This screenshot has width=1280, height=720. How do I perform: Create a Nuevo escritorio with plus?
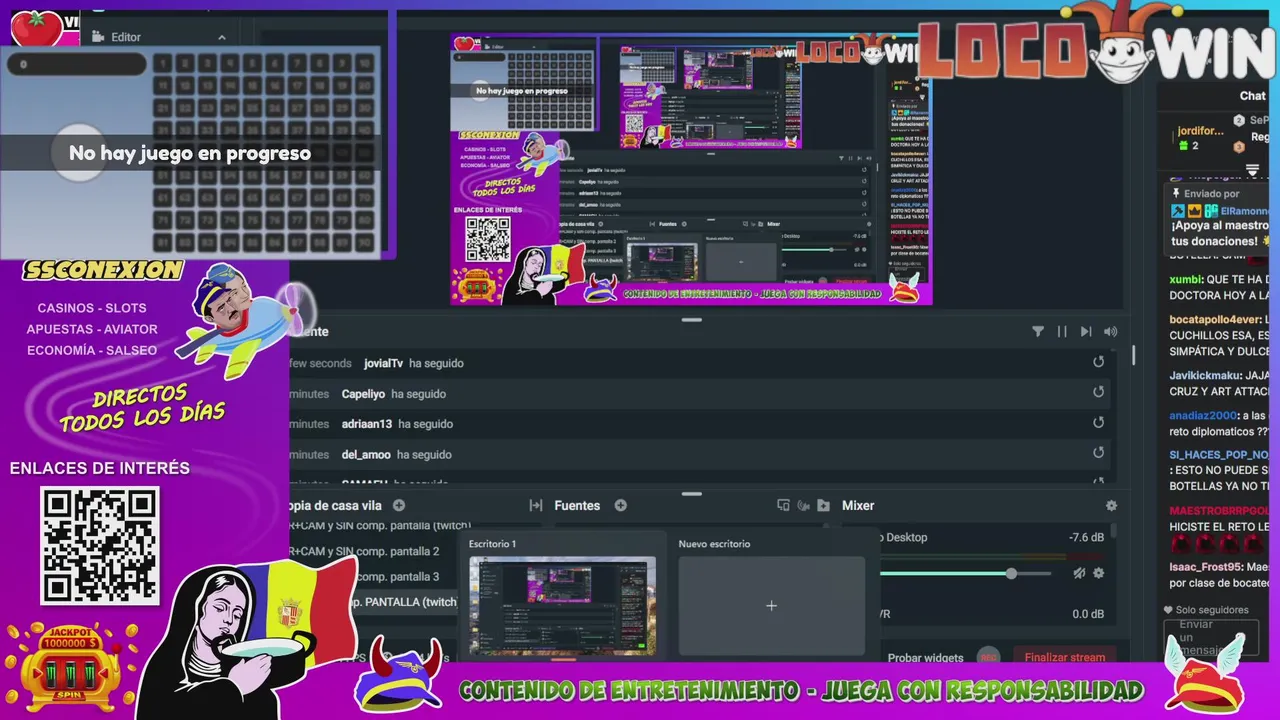pyautogui.click(x=771, y=606)
